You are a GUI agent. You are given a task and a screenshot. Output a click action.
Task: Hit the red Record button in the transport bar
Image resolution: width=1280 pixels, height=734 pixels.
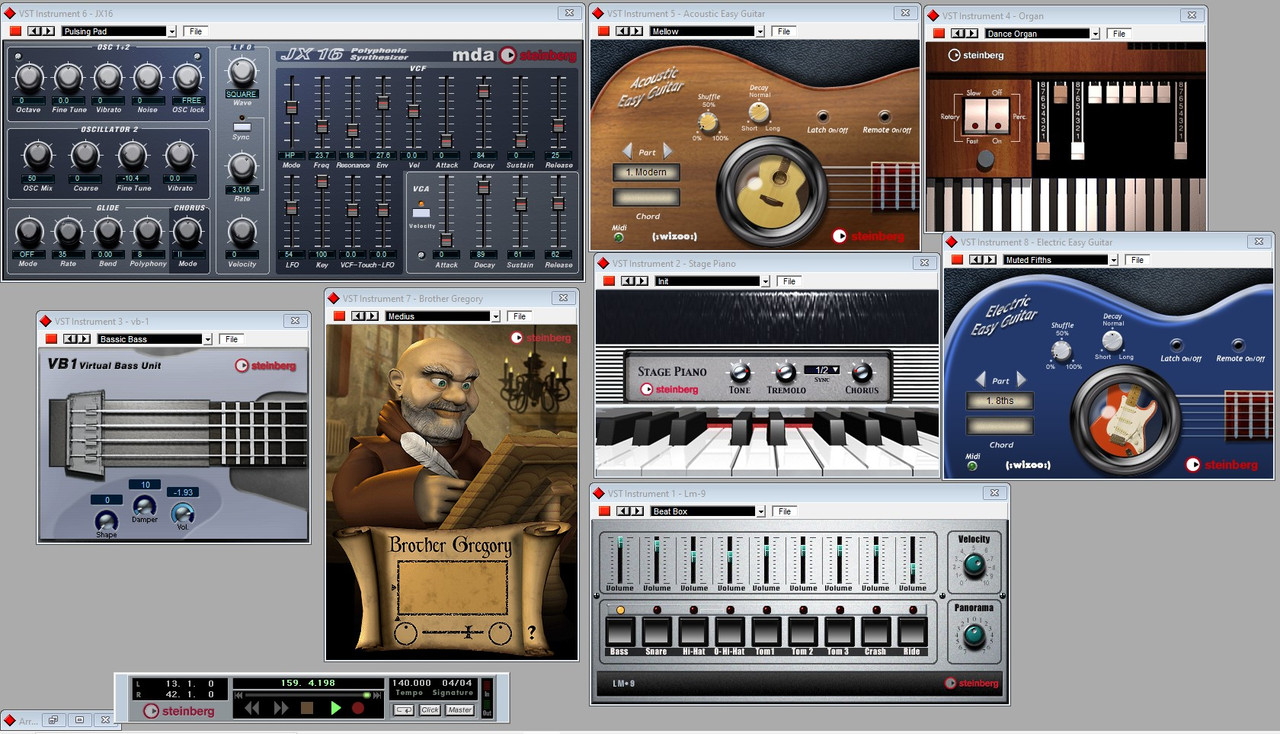pos(358,708)
